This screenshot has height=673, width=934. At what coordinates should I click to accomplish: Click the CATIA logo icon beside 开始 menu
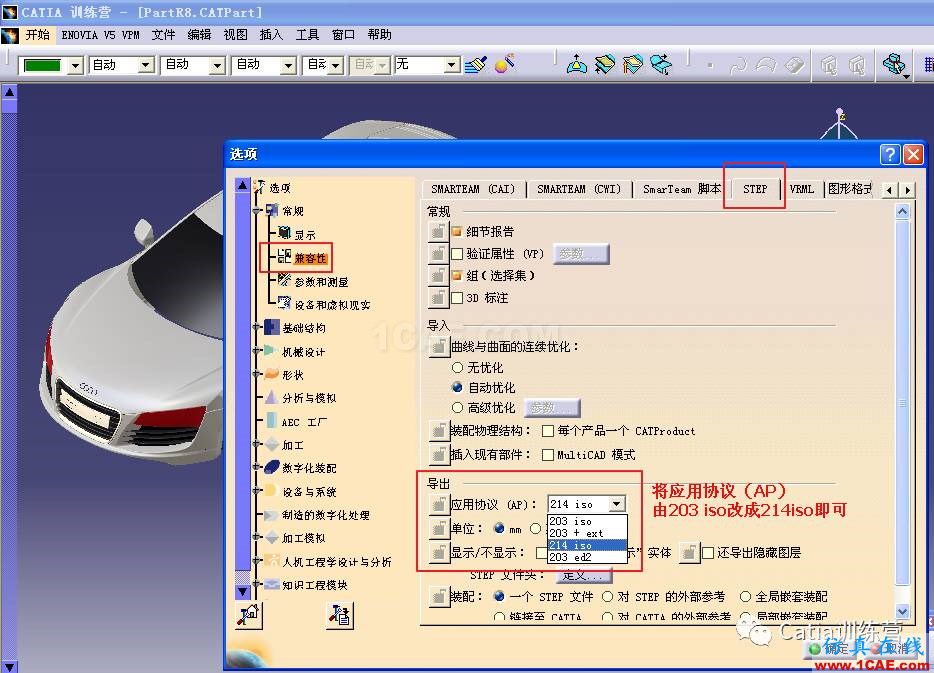10,35
